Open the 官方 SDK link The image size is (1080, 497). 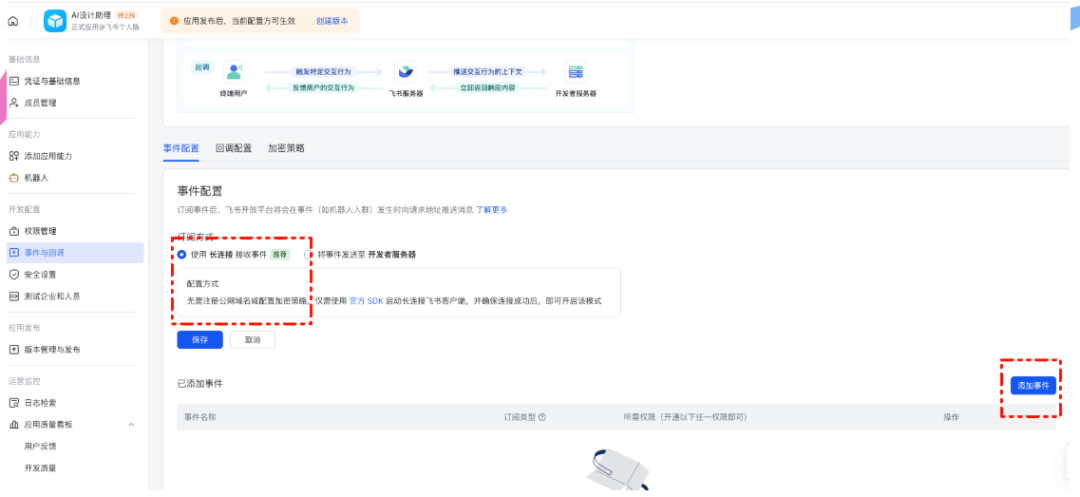point(366,302)
